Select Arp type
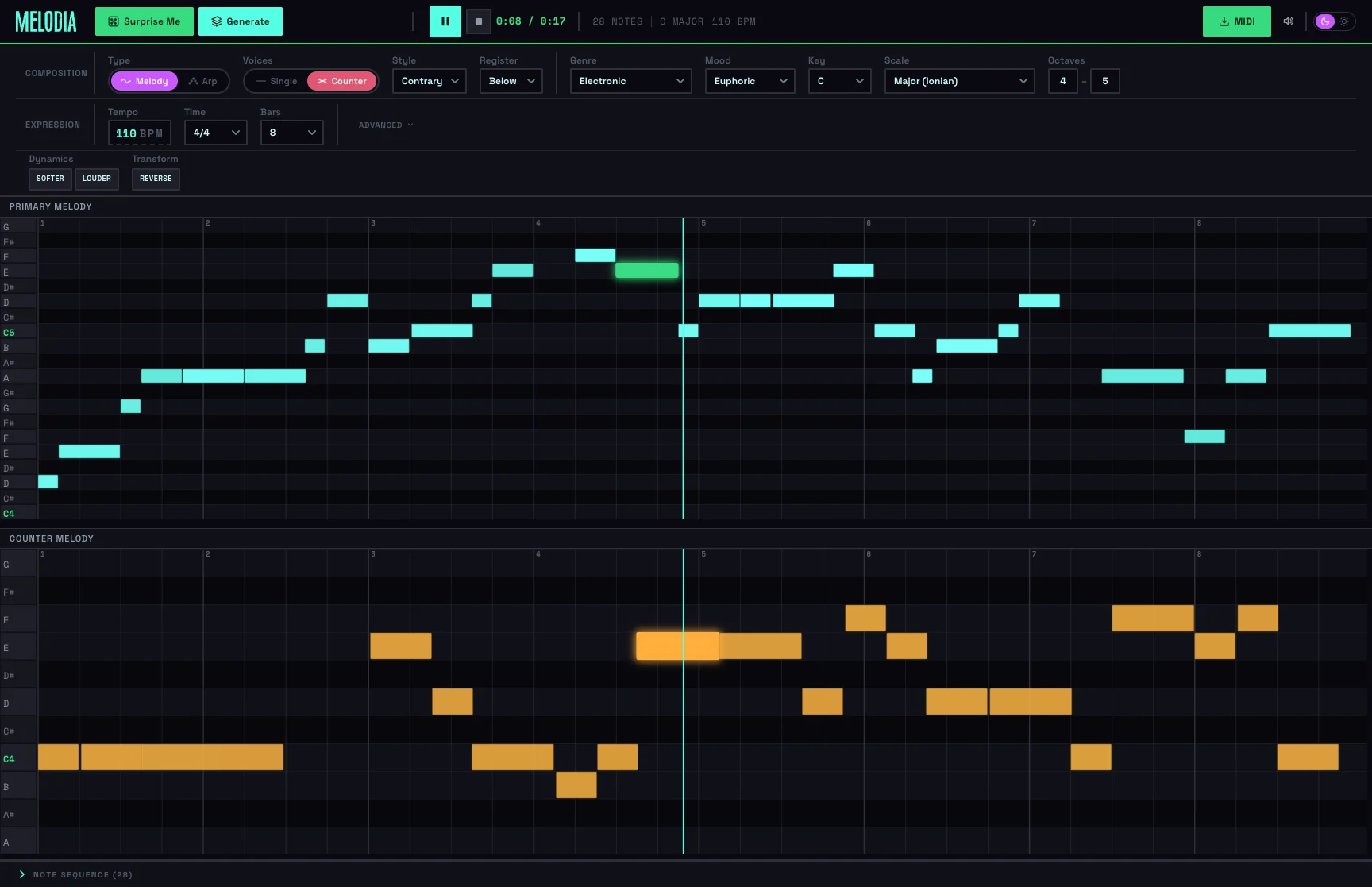 point(203,81)
